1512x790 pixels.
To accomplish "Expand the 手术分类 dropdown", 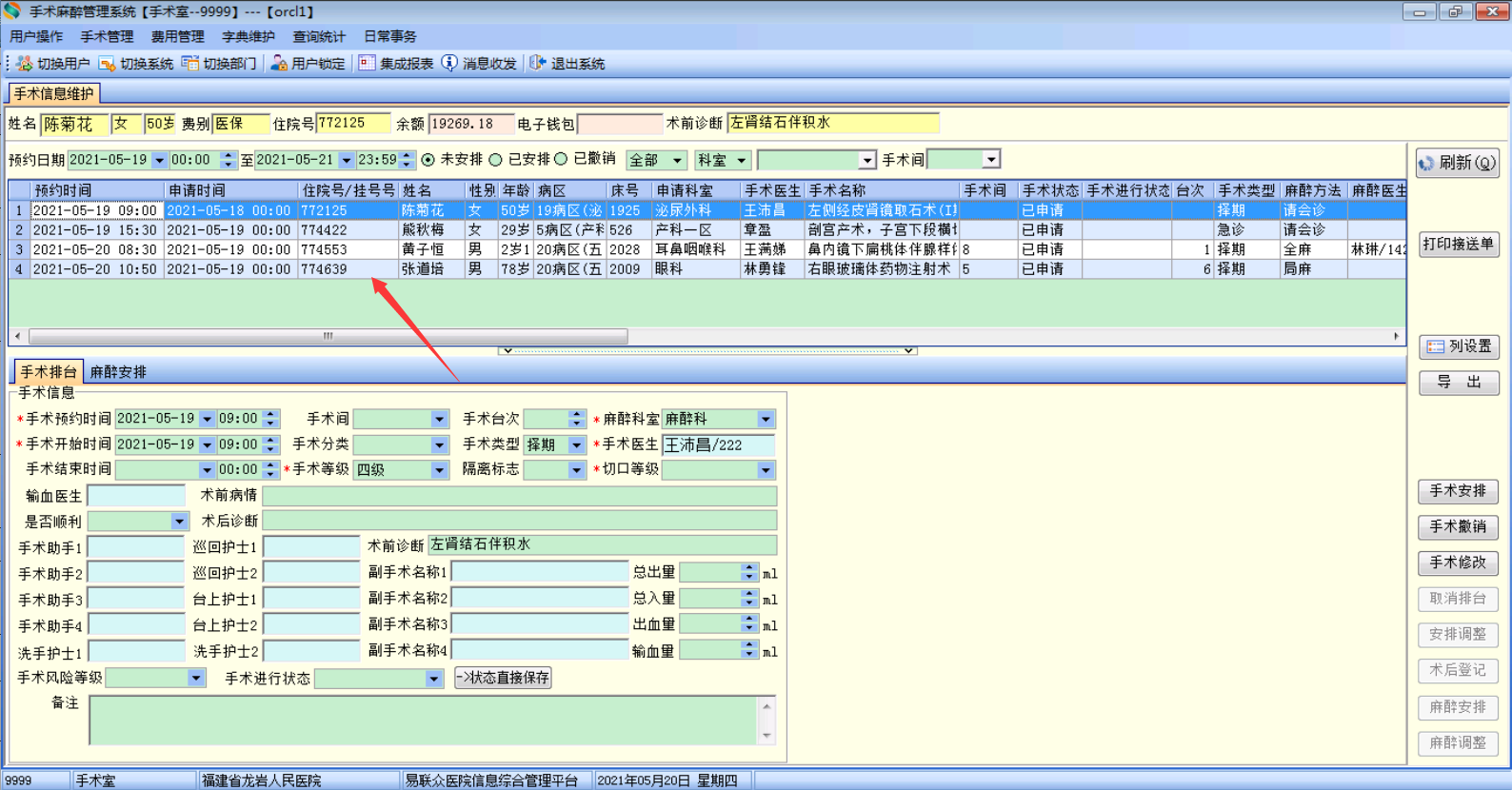I will pyautogui.click(x=439, y=444).
